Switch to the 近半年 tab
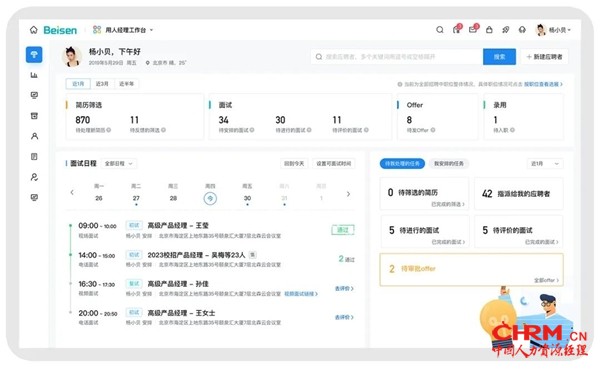Image resolution: width=600 pixels, height=369 pixels. coord(126,83)
